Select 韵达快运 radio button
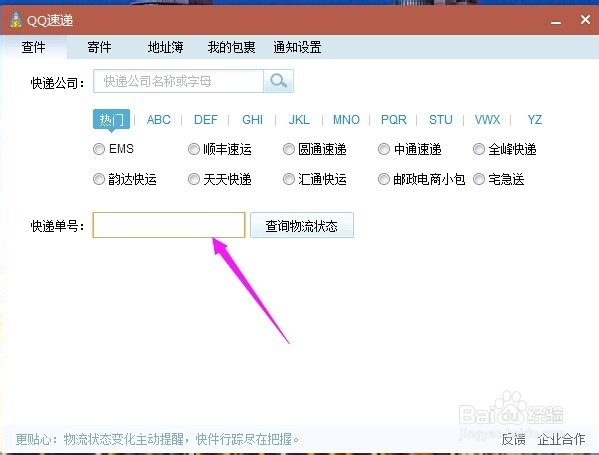 99,179
